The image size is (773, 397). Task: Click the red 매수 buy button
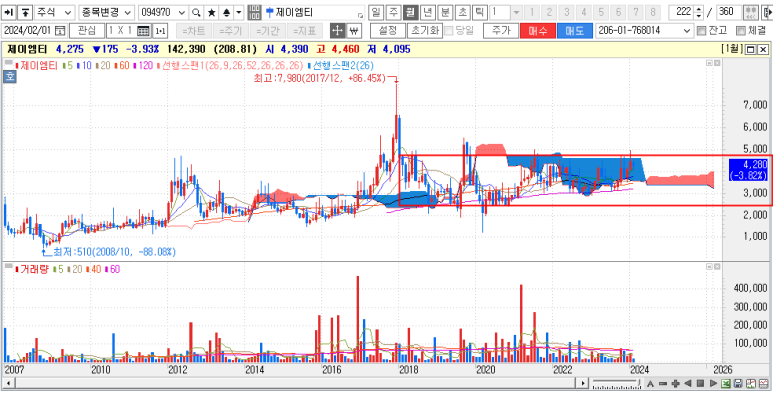point(538,31)
